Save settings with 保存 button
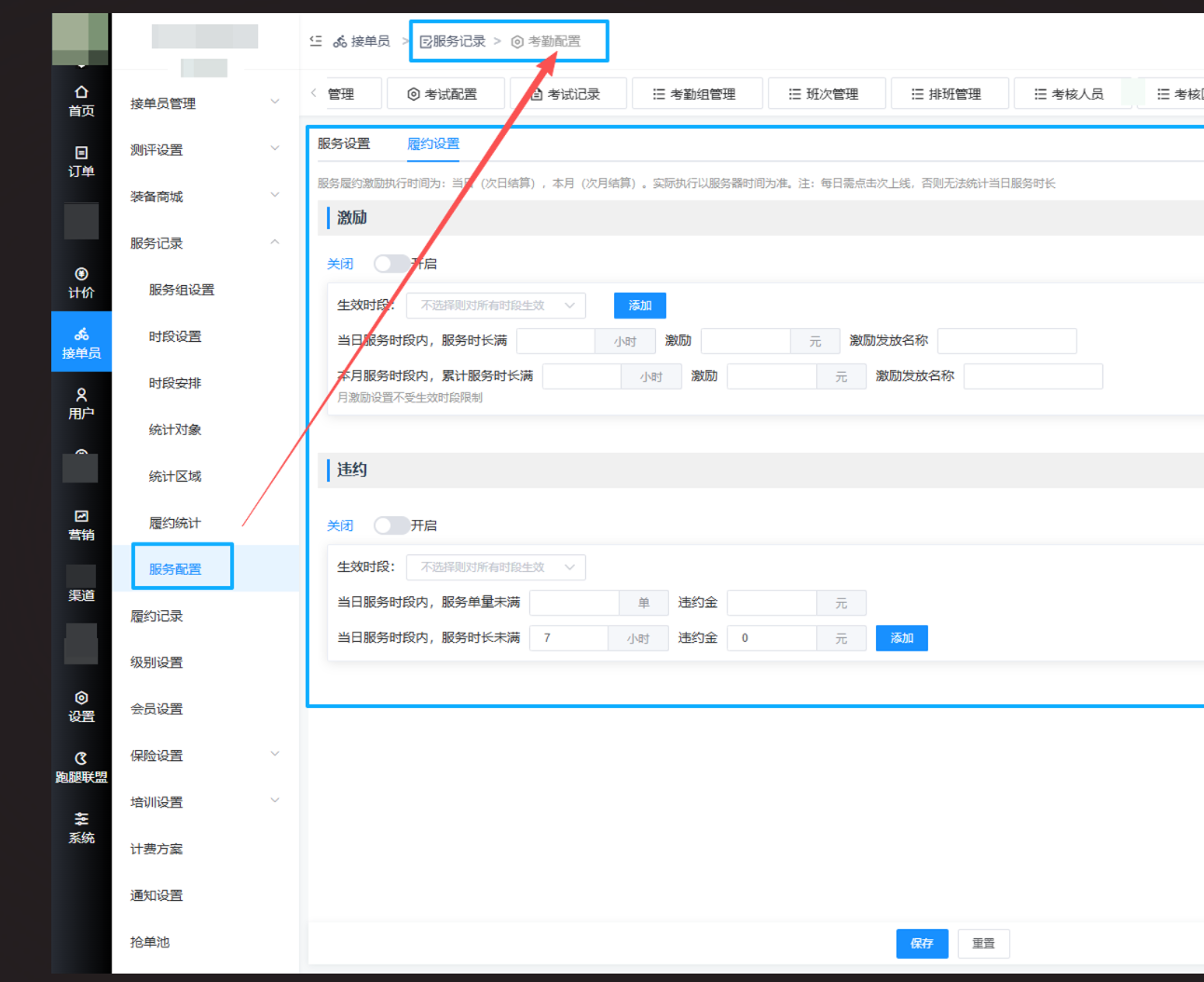The height and width of the screenshot is (982, 1204). pos(922,944)
